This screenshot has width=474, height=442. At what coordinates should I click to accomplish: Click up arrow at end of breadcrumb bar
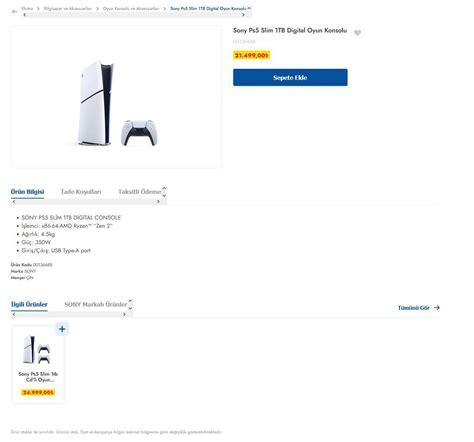tap(249, 8)
